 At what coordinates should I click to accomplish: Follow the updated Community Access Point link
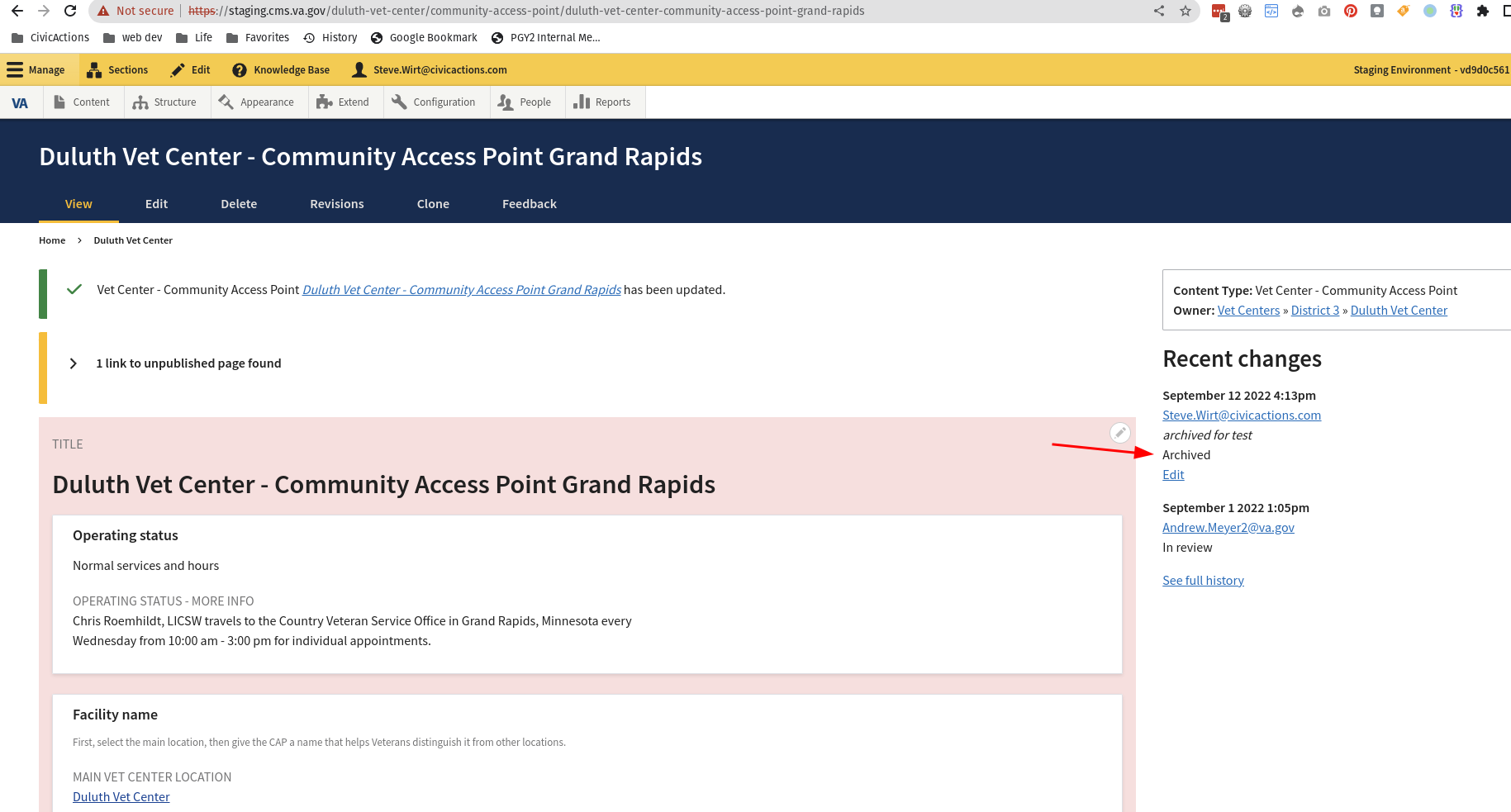[x=462, y=290]
